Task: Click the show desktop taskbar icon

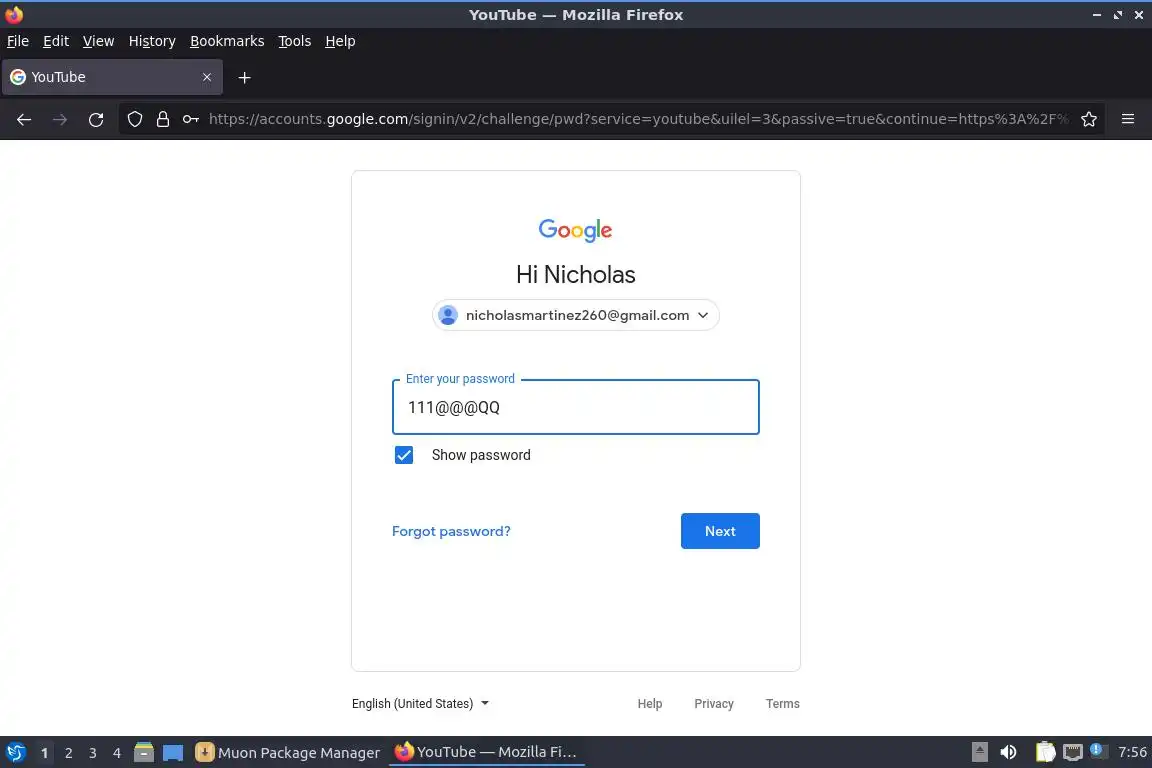Action: pyautogui.click(x=173, y=752)
